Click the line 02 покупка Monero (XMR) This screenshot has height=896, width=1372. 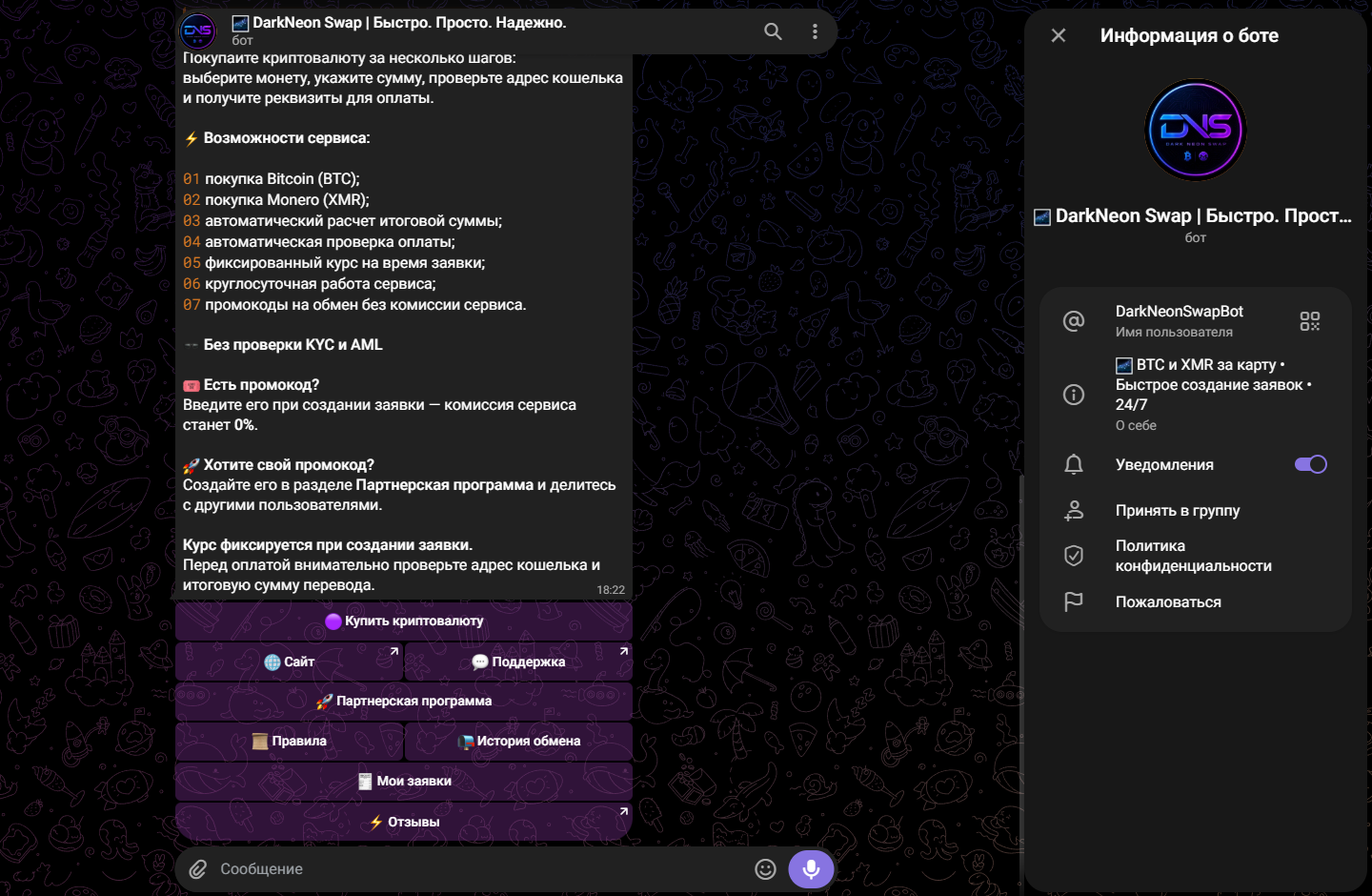click(276, 200)
